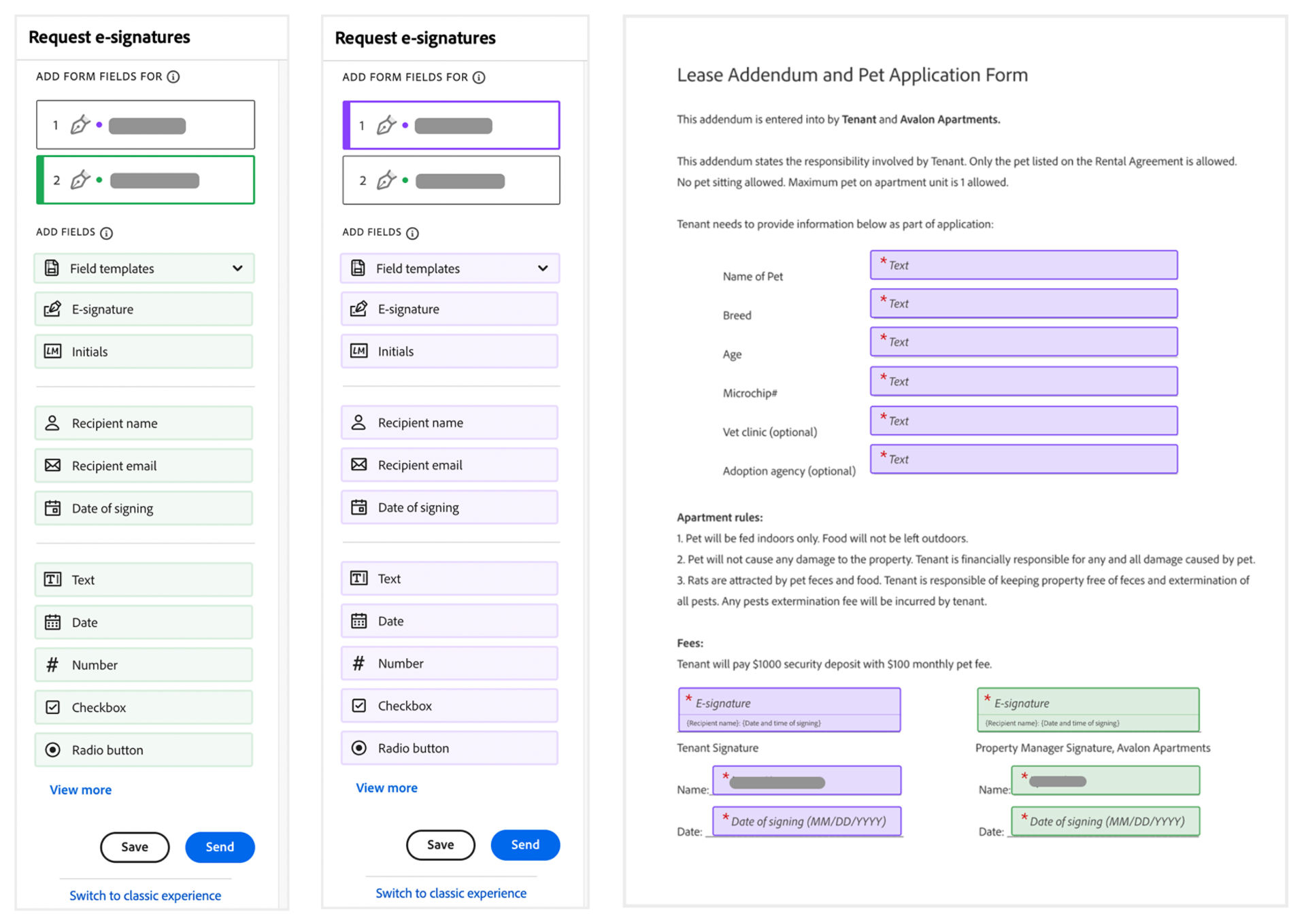Image resolution: width=1306 pixels, height=924 pixels.
Task: Click View more to show additional fields
Action: coord(80,789)
